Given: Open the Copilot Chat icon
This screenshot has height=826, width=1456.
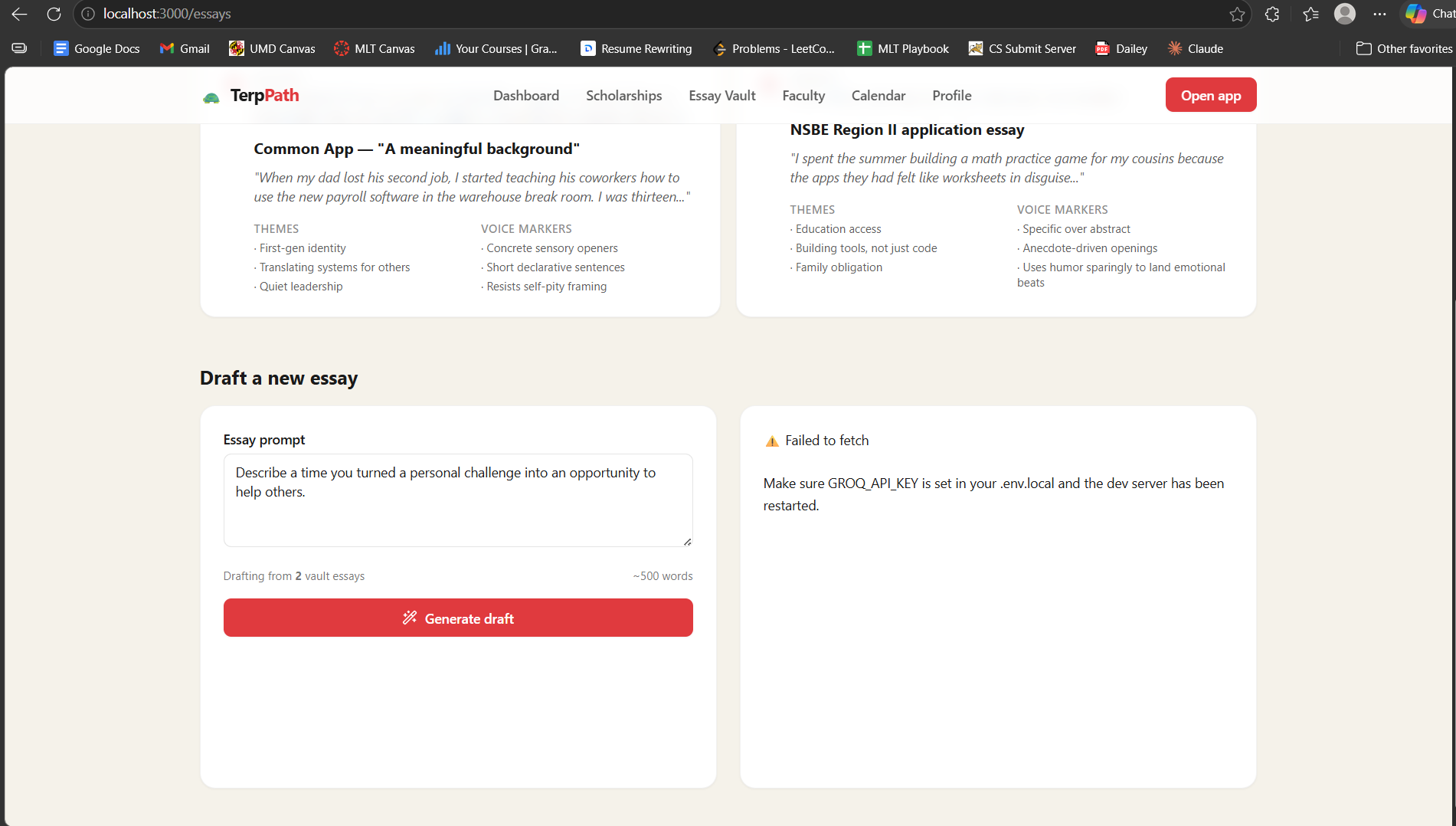Looking at the screenshot, I should click(x=1415, y=14).
